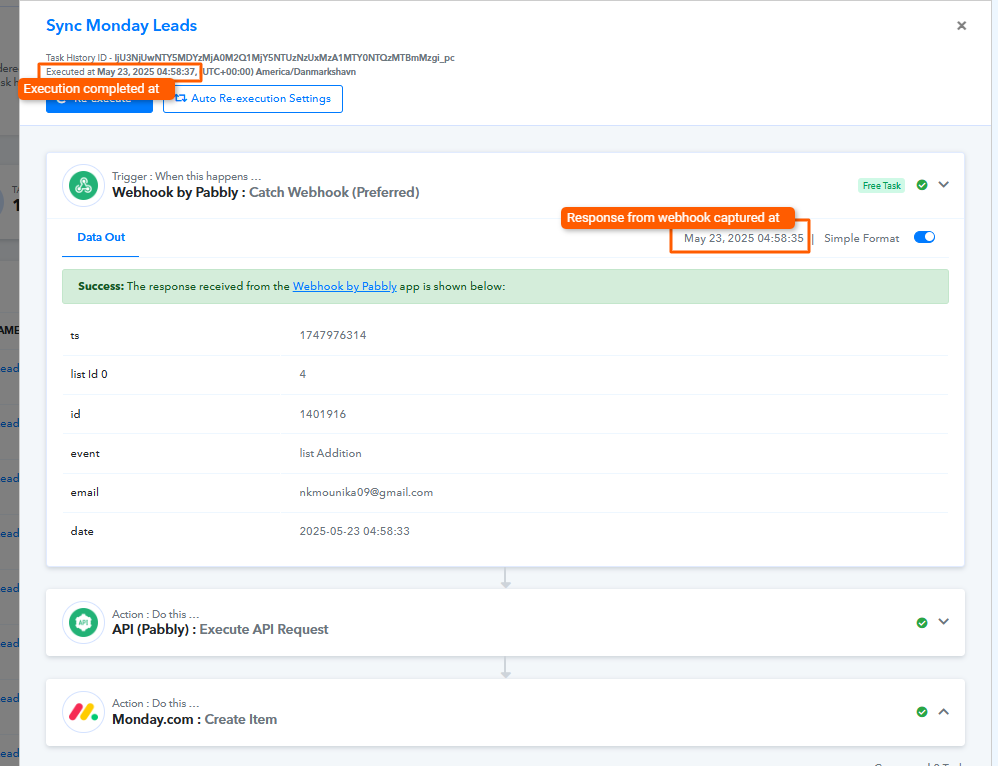Click green checkmark on Monday.com step
Viewport: 998px width, 766px height.
coord(922,712)
